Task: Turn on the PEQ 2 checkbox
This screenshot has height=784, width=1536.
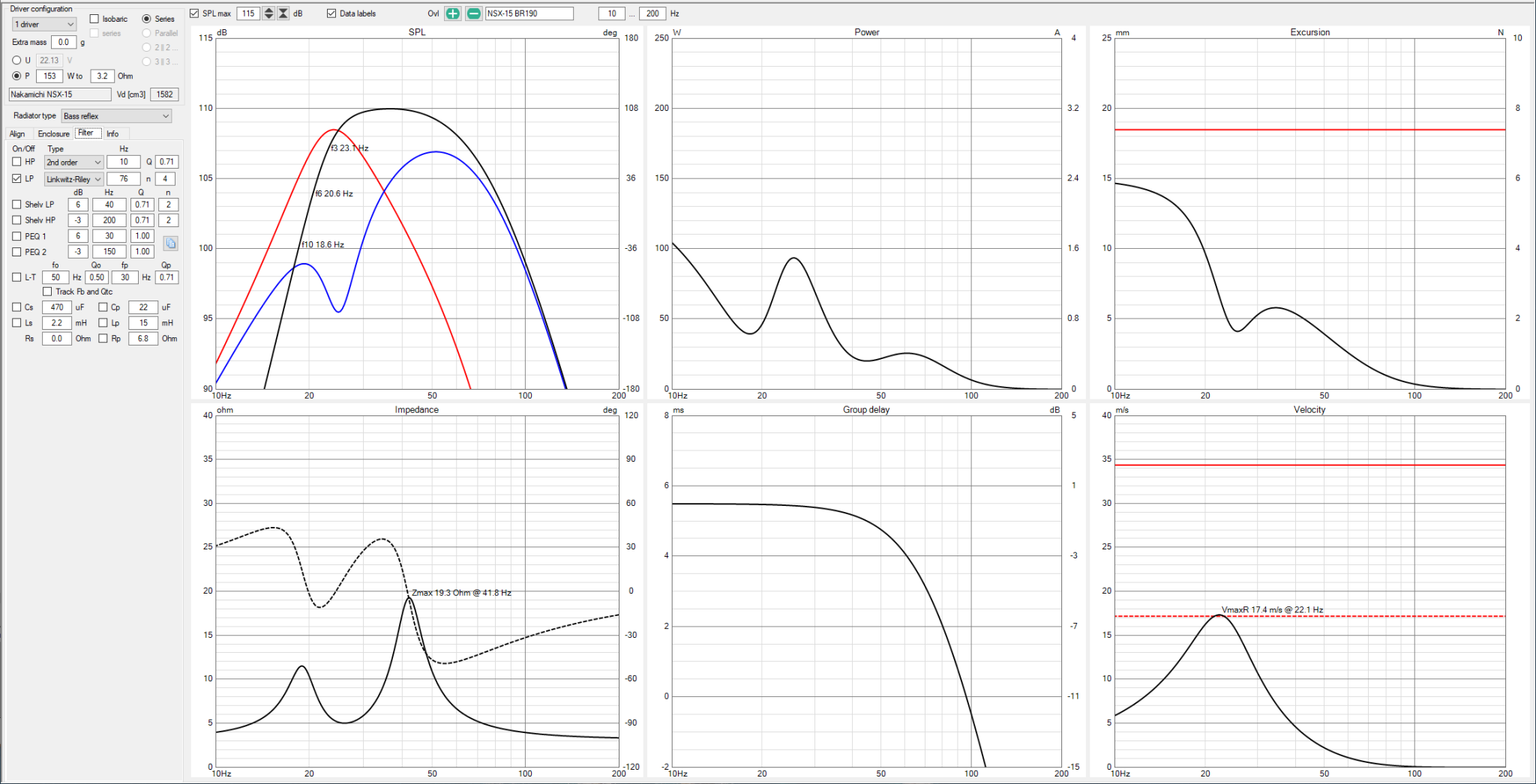Action: click(x=16, y=252)
